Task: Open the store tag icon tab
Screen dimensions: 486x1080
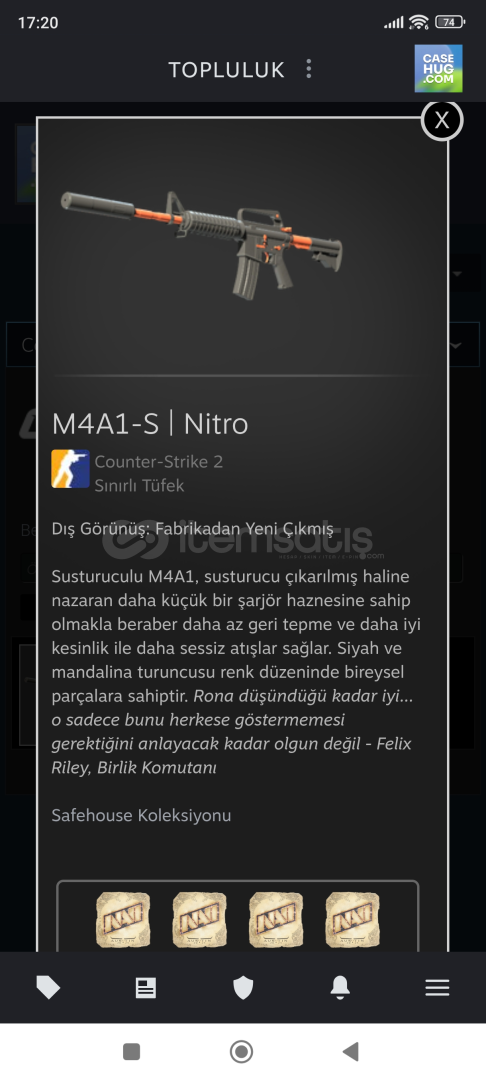Action: coord(48,988)
